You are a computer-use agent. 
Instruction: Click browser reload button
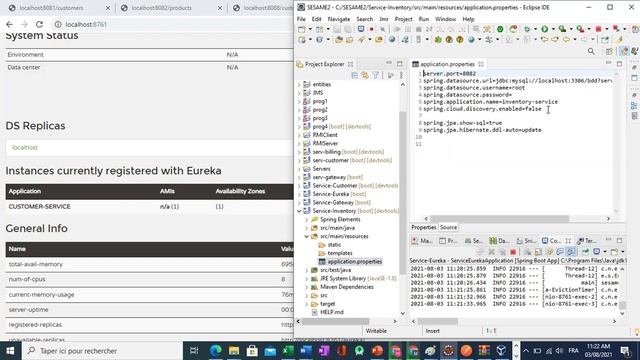(39, 24)
